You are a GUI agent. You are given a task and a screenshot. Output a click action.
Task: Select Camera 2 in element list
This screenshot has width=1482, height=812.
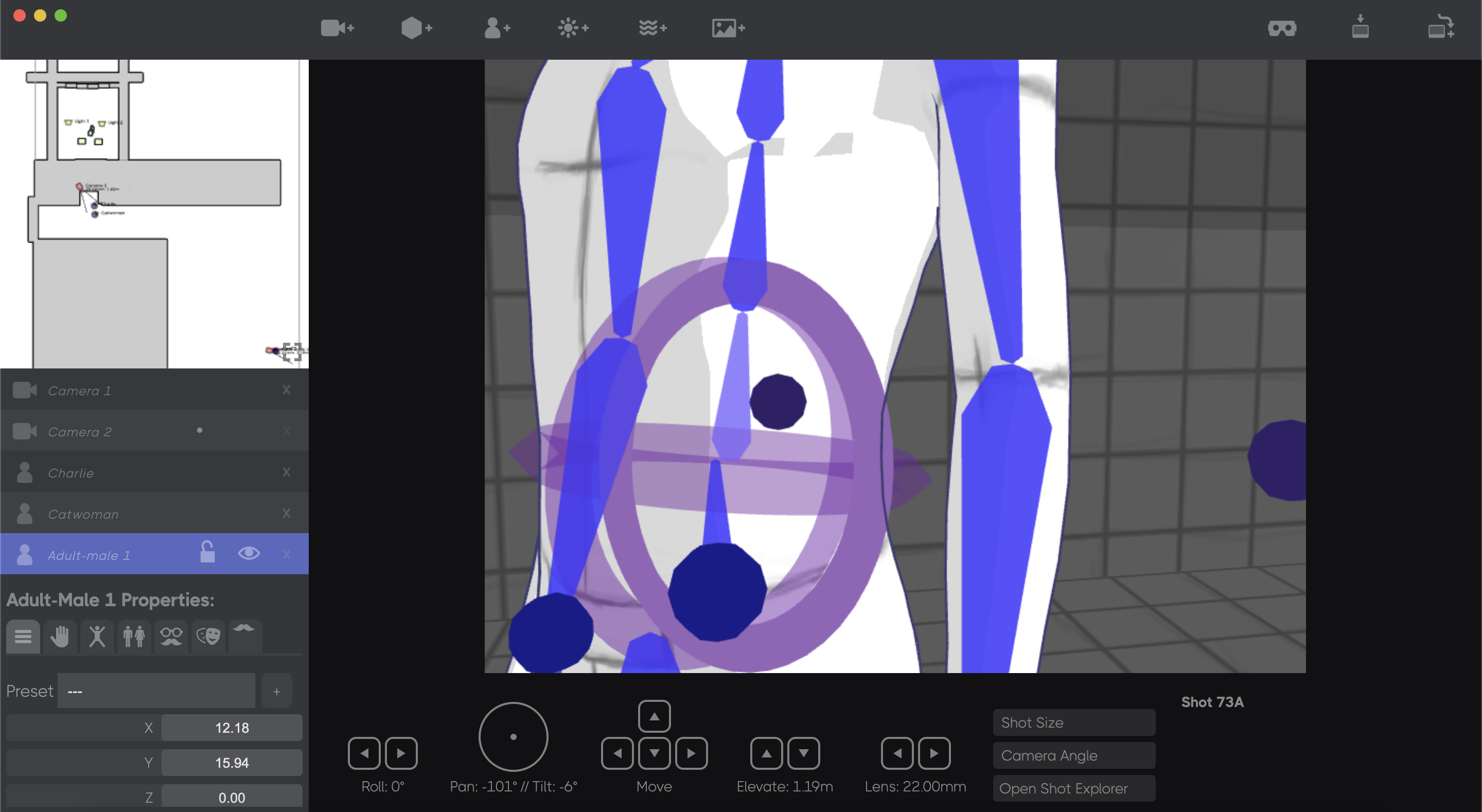[154, 431]
